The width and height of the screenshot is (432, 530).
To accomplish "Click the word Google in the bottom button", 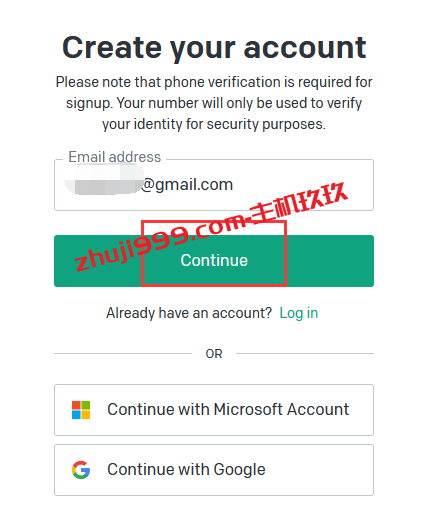I will [x=239, y=470].
